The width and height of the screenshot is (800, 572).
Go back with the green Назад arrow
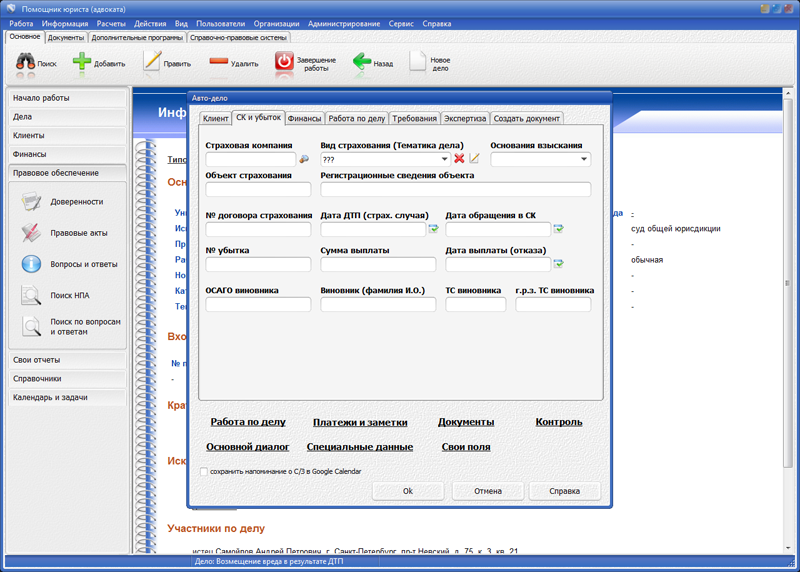362,62
